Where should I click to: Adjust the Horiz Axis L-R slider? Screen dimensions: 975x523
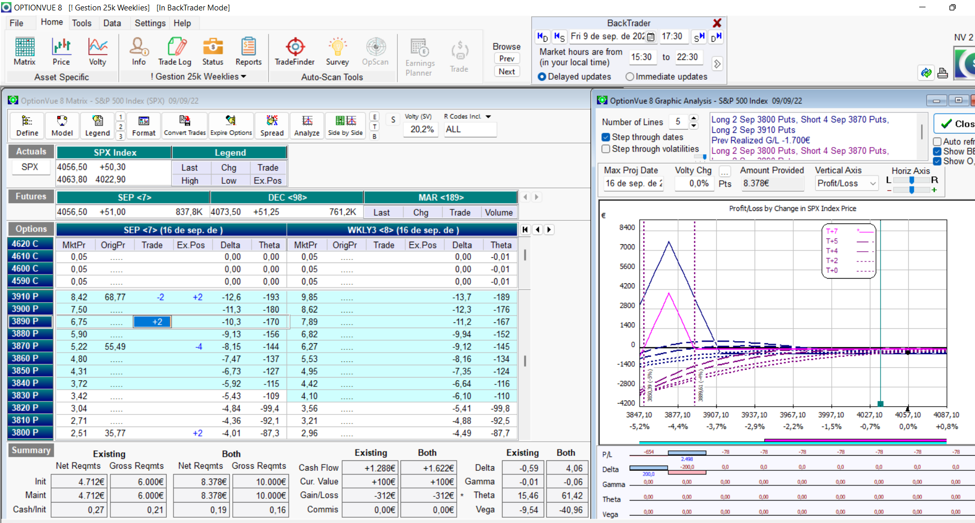coord(912,180)
